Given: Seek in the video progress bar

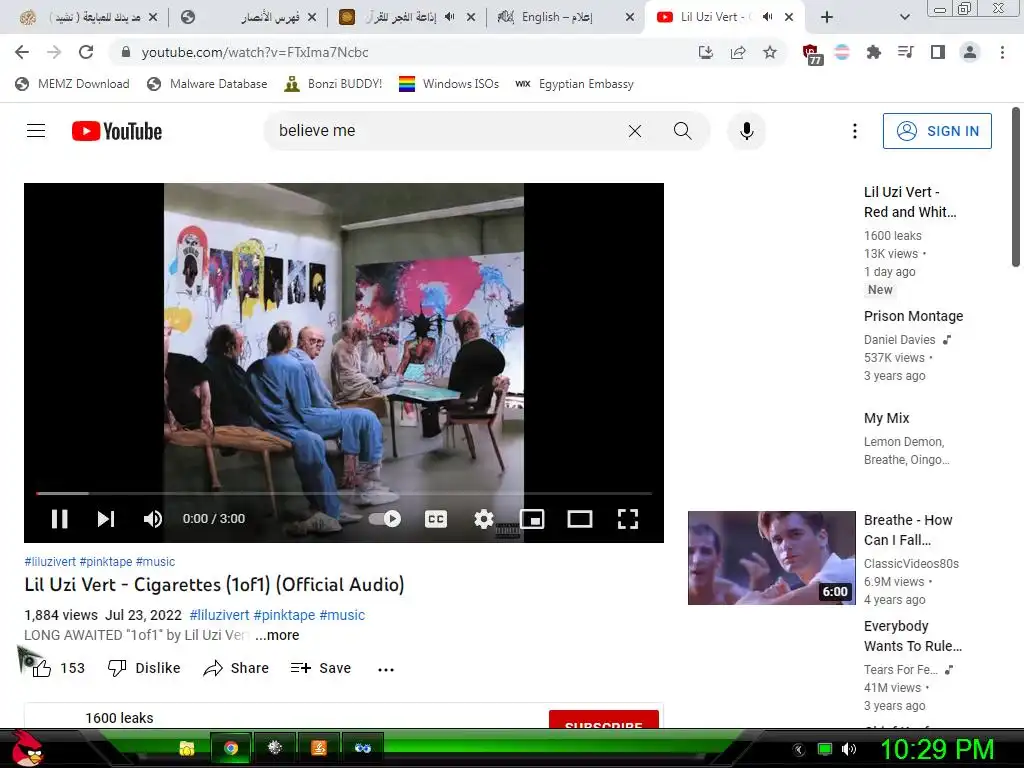Looking at the screenshot, I should pos(344,494).
